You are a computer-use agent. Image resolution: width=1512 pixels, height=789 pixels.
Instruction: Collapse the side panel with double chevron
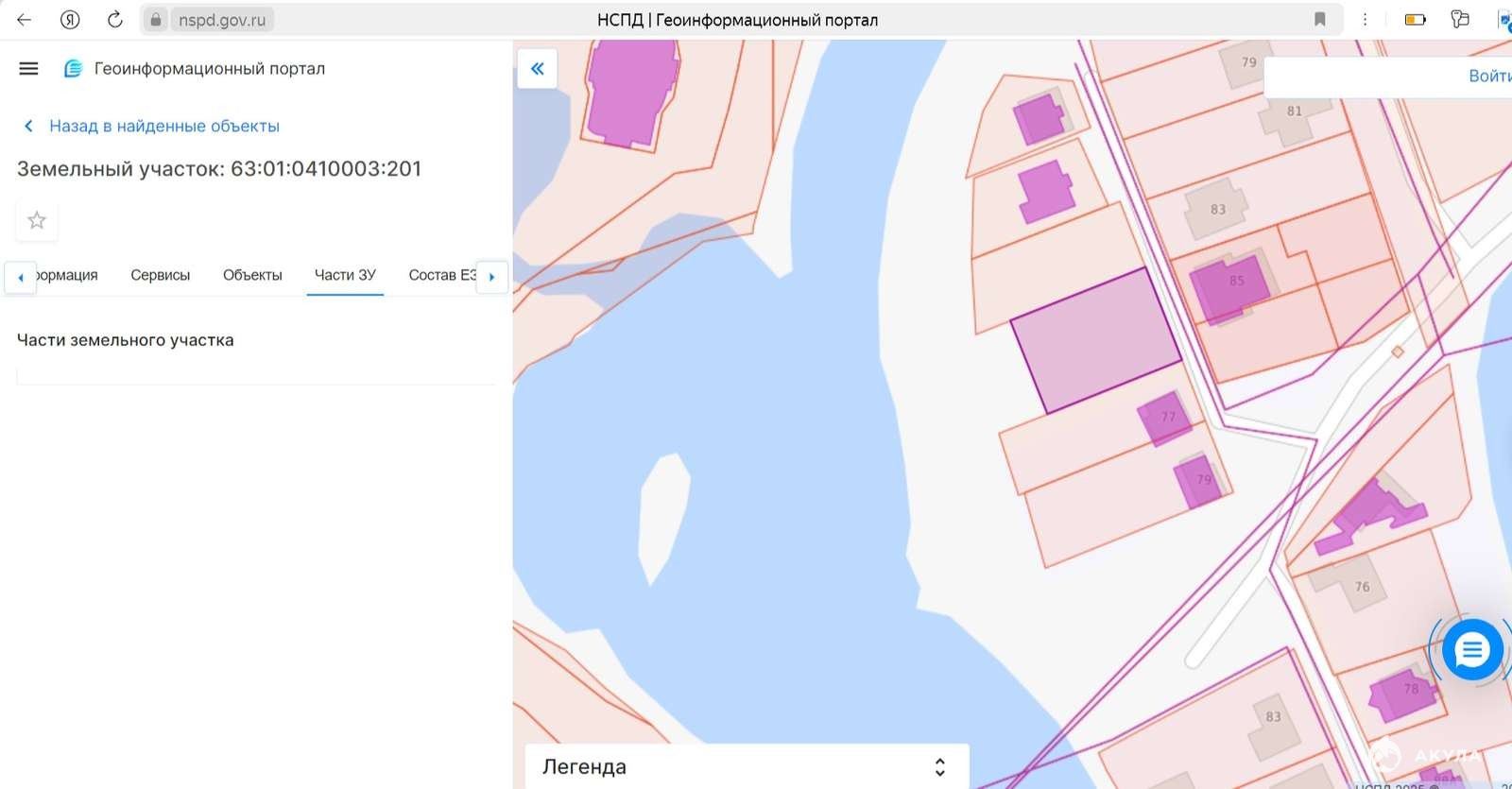tap(538, 69)
